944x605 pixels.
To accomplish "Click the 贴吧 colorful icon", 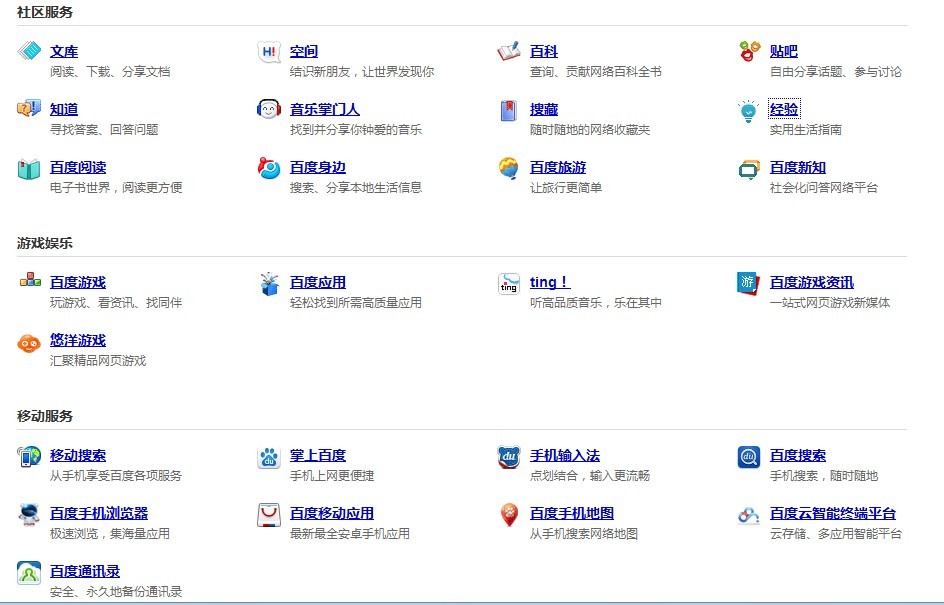I will coord(750,51).
